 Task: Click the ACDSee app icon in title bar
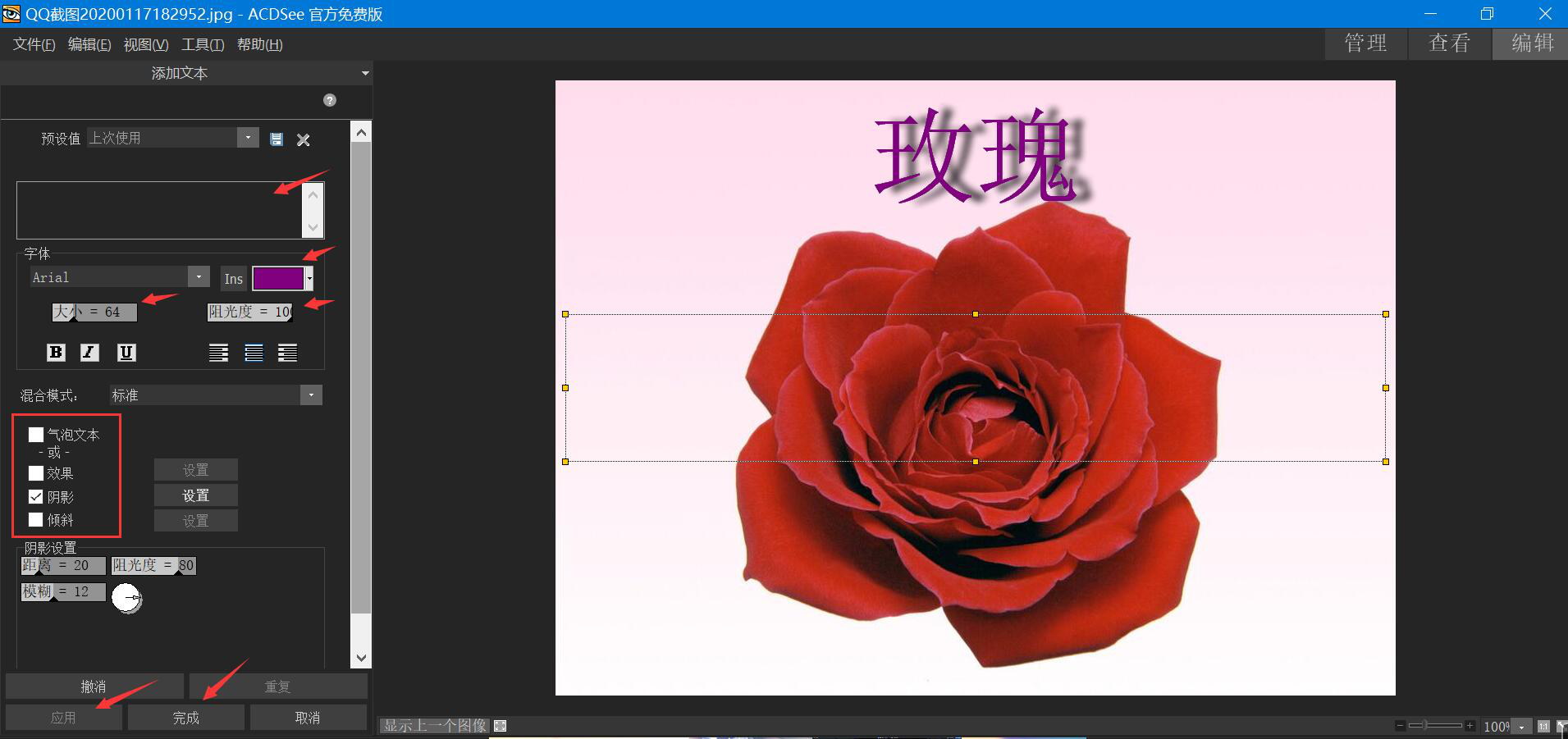11,14
